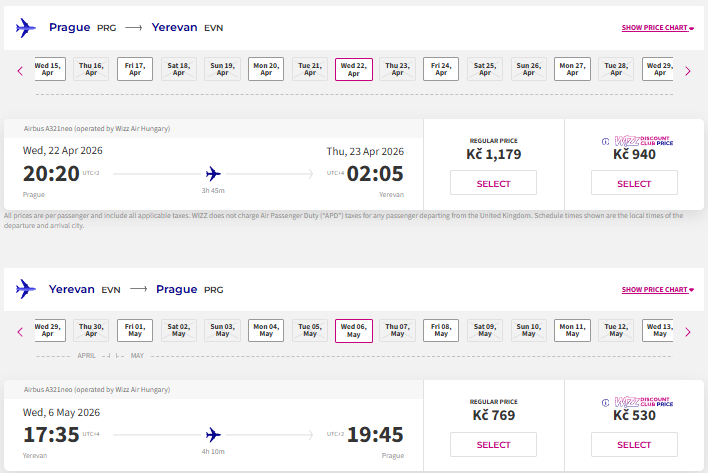The image size is (708, 473).
Task: Click the next dates arrow for outbound flight
Action: [688, 71]
